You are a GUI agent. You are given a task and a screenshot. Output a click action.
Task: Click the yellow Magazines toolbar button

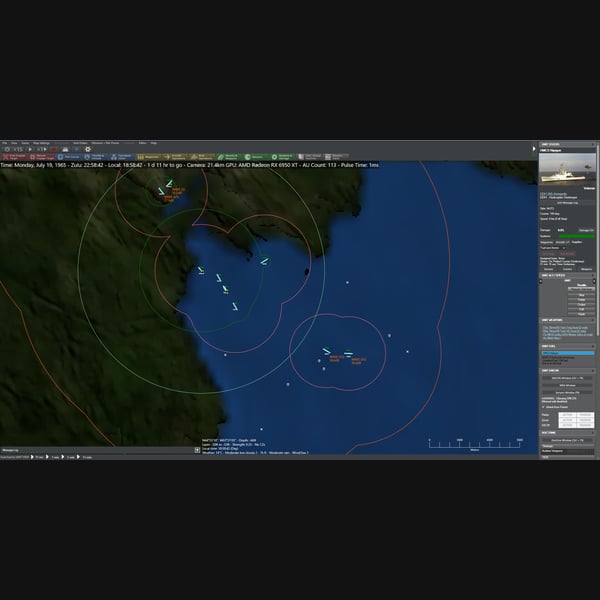pyautogui.click(x=148, y=157)
